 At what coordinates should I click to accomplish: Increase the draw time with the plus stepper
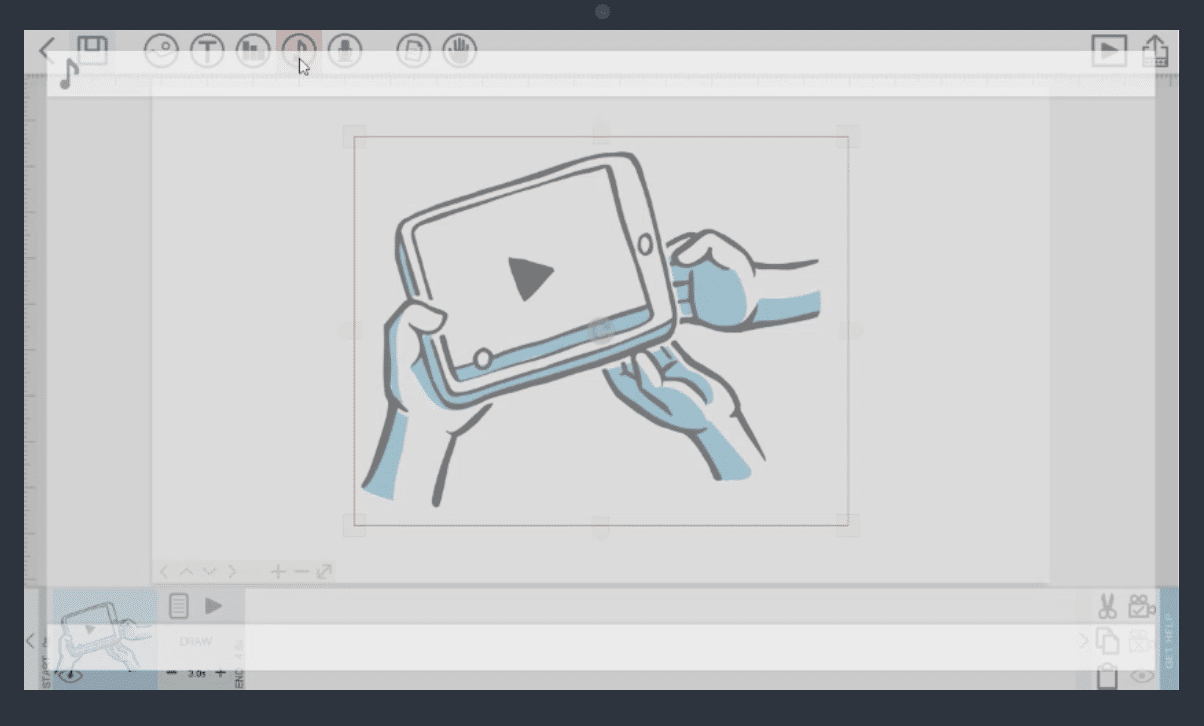[221, 673]
